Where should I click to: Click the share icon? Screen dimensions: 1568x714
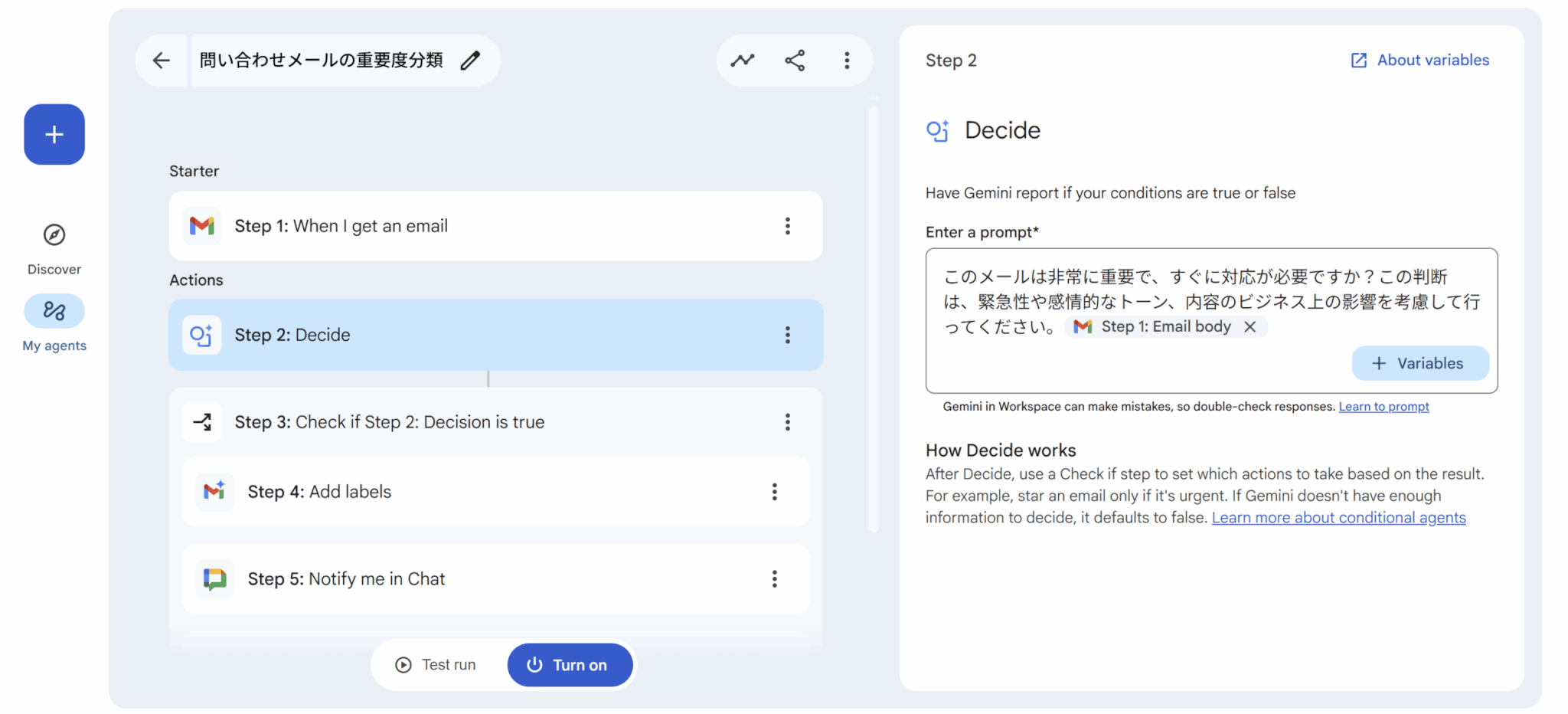(795, 61)
